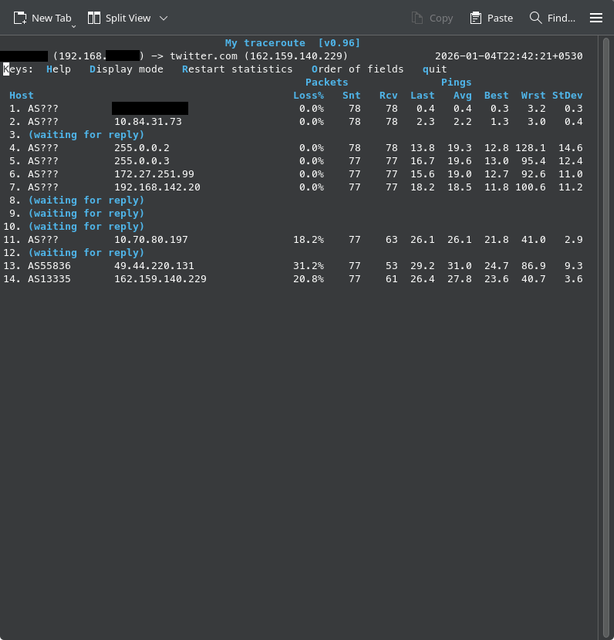Viewport: 614px width, 640px height.
Task: Open the hamburger menu
Action: 596,18
